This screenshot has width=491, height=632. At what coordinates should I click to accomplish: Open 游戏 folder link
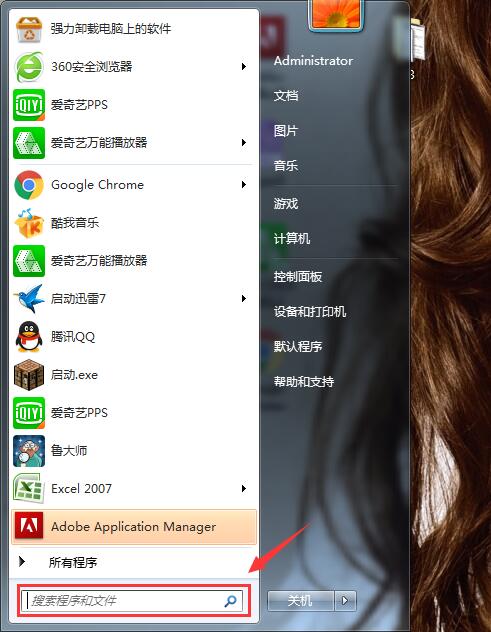pyautogui.click(x=286, y=204)
